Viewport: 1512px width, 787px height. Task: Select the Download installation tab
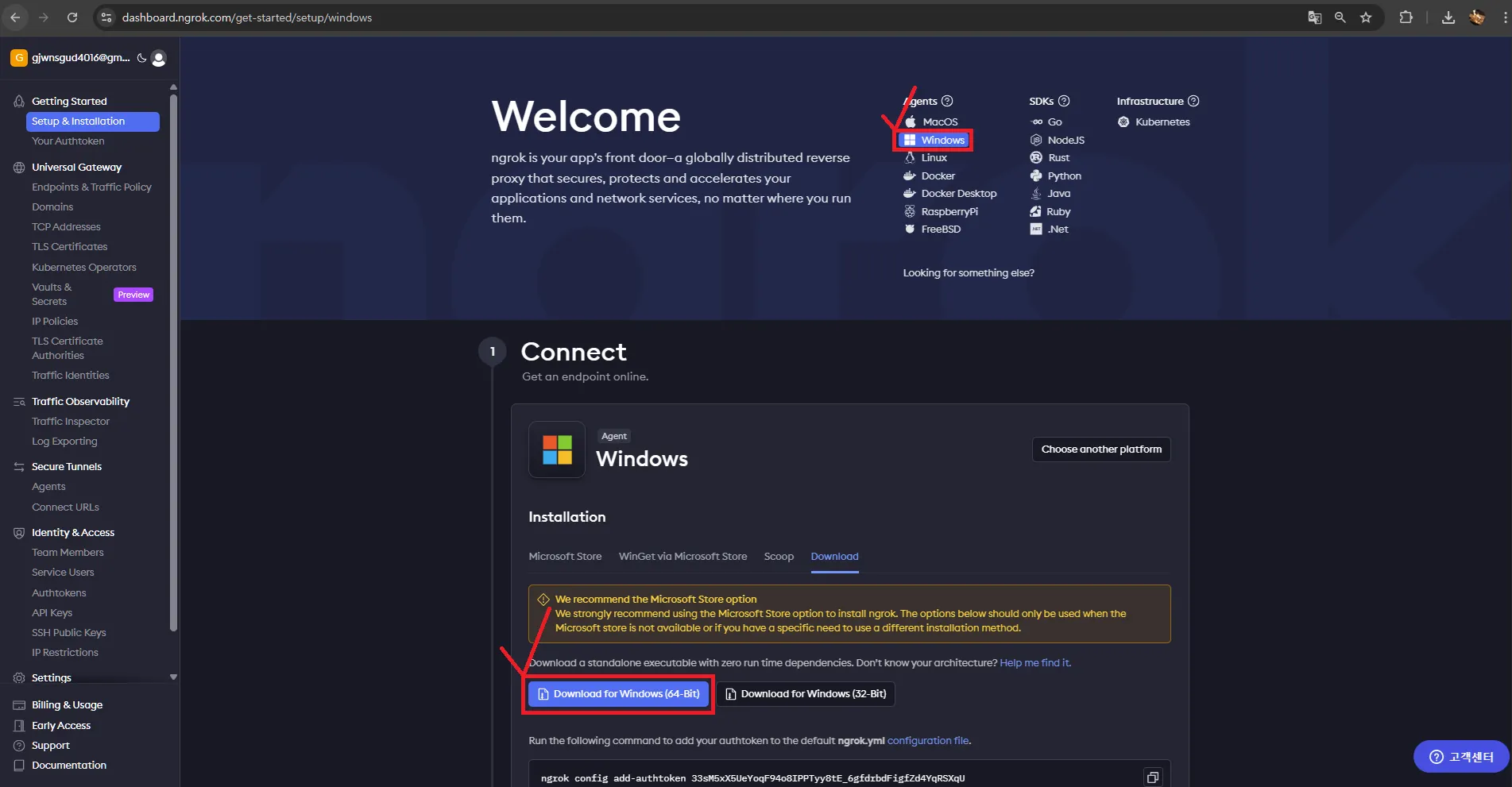[834, 556]
